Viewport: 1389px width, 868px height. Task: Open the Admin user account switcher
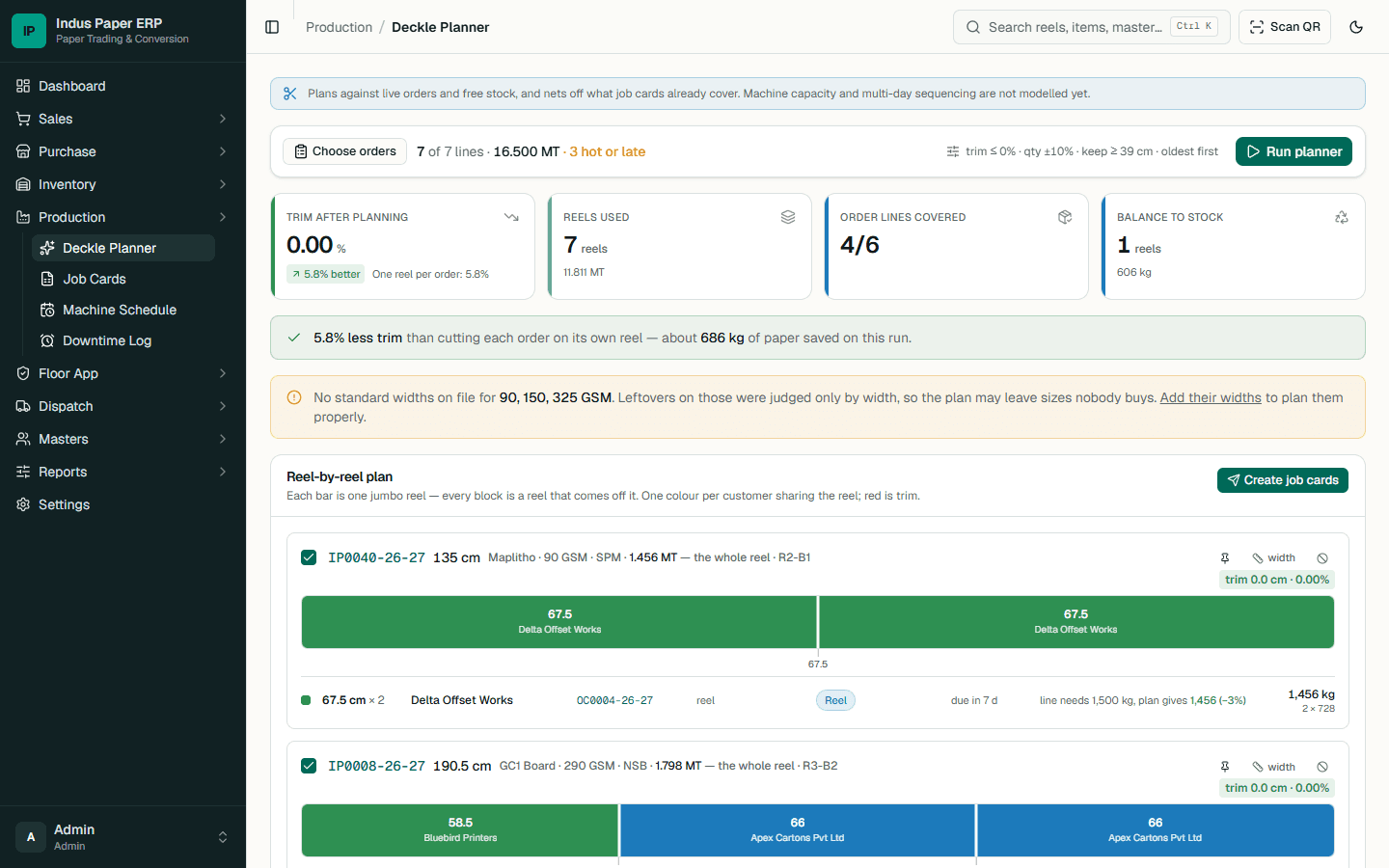tap(123, 837)
